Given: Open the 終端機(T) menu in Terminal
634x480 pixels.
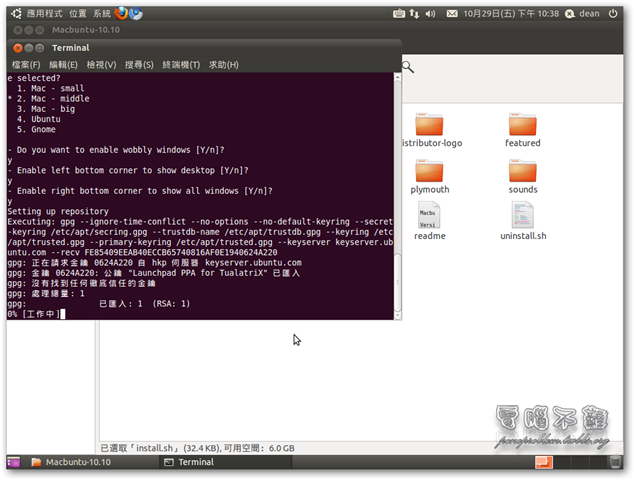Looking at the screenshot, I should (182, 65).
